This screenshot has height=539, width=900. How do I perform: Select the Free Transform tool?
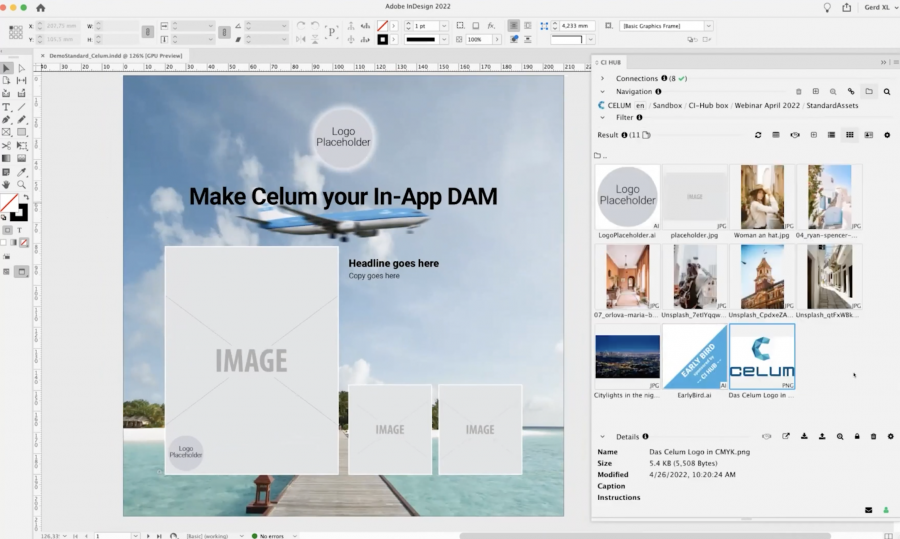click(21, 145)
